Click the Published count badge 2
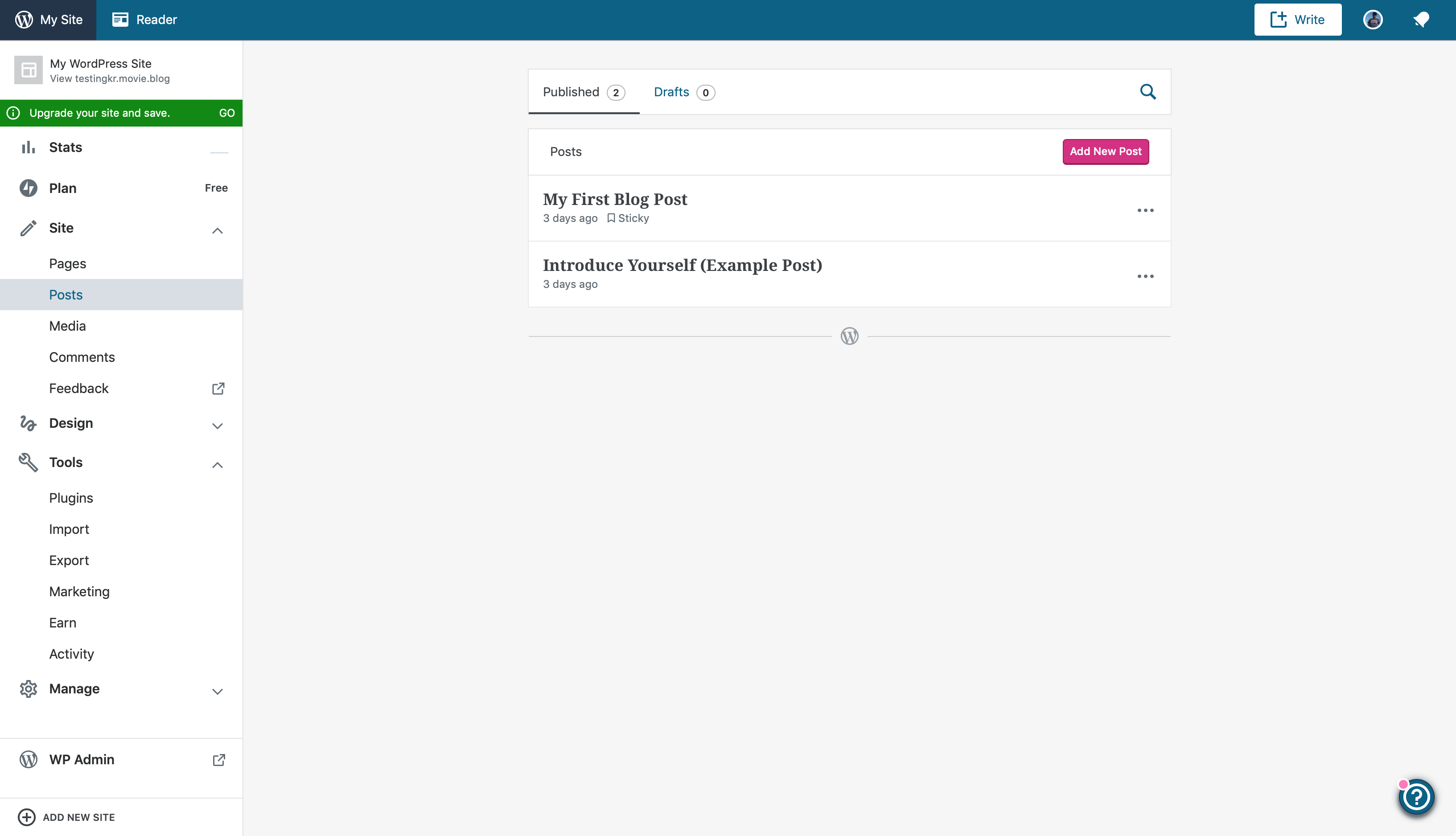Image resolution: width=1456 pixels, height=836 pixels. click(616, 92)
